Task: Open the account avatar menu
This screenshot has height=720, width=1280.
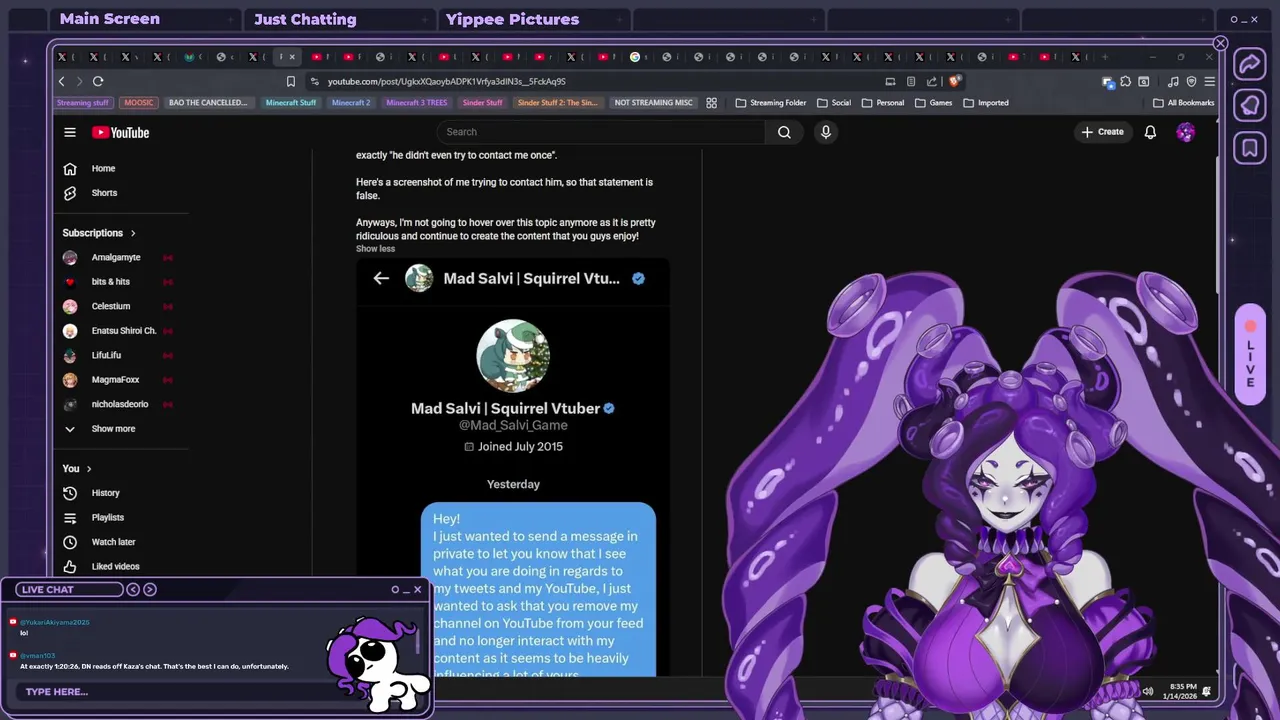Action: (x=1186, y=132)
